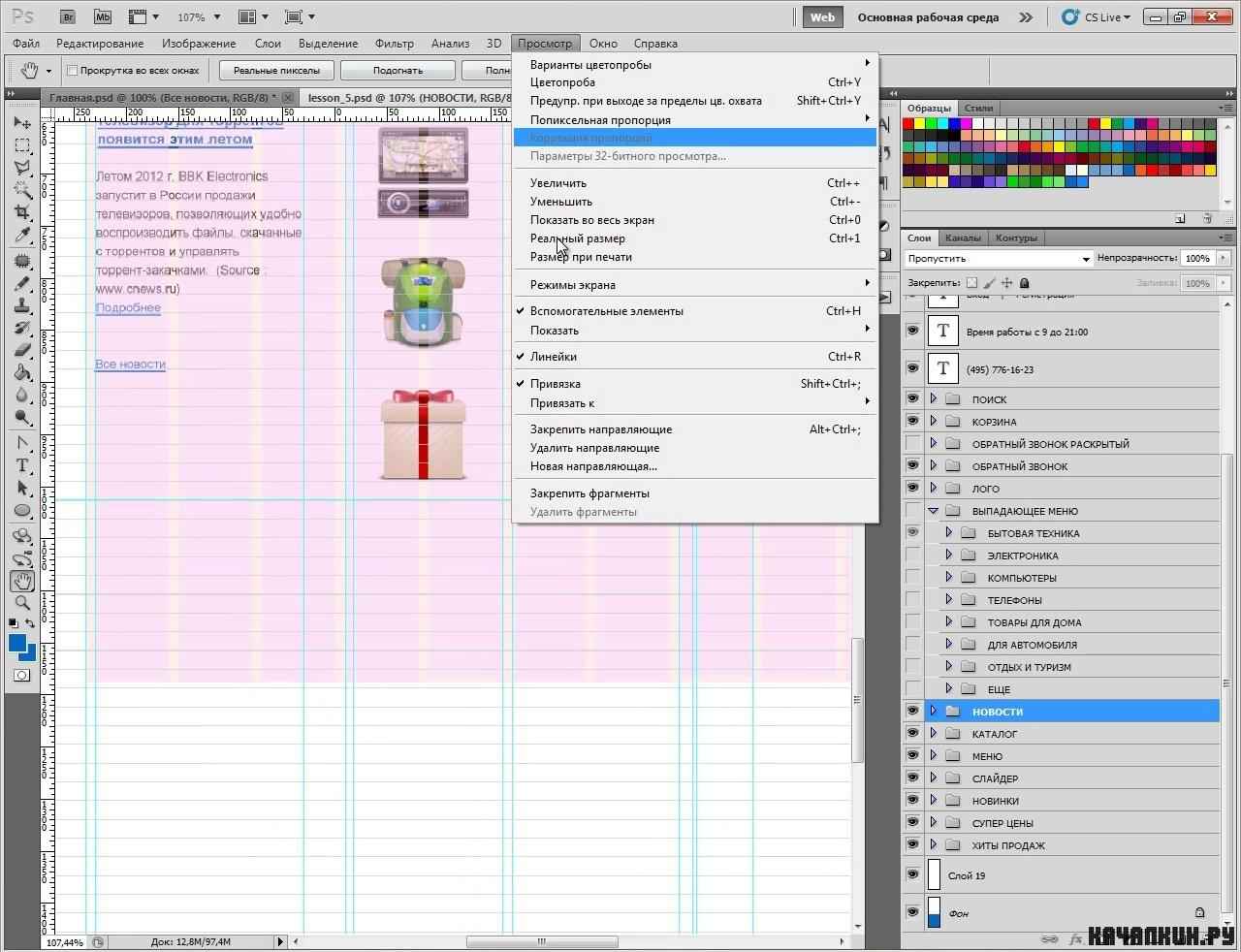The height and width of the screenshot is (952, 1241).
Task: Toggle visibility of ОБРАТНЫЙ ЗВОНОК РАСКРЫТЫЙ group
Action: click(912, 443)
